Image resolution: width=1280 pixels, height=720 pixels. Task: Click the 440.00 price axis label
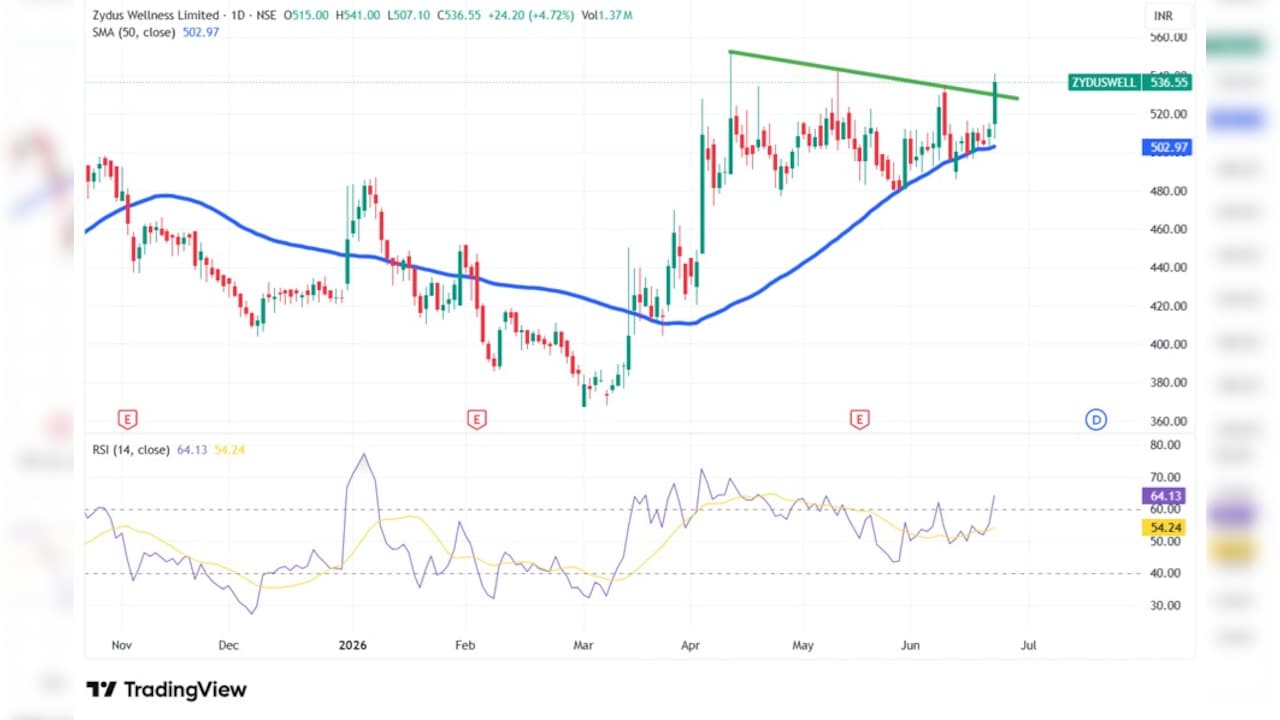pos(1168,268)
